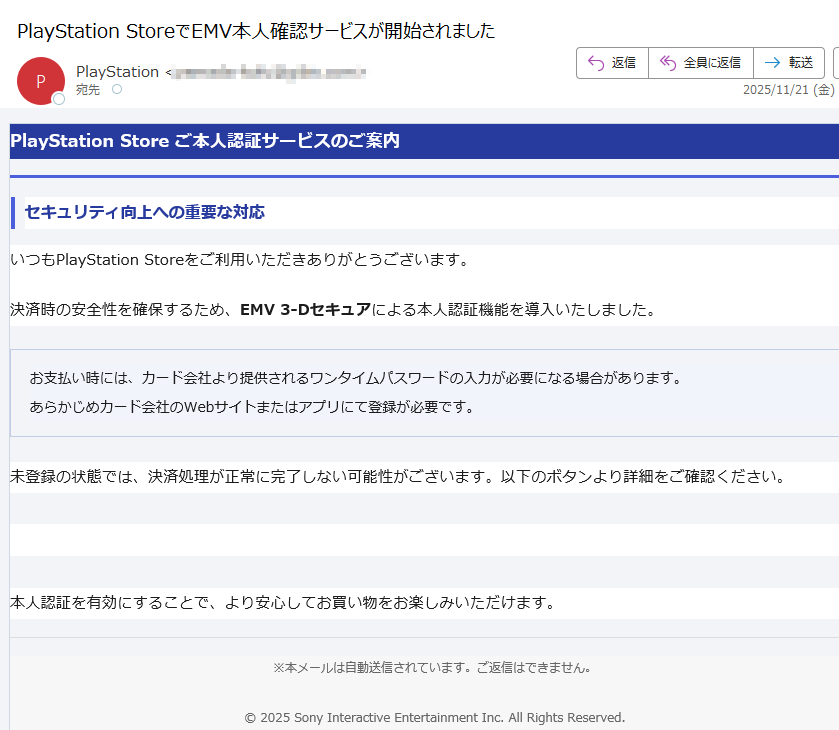Click the recipient presence circle beside 宛先
Image resolution: width=839 pixels, height=730 pixels.
117,90
